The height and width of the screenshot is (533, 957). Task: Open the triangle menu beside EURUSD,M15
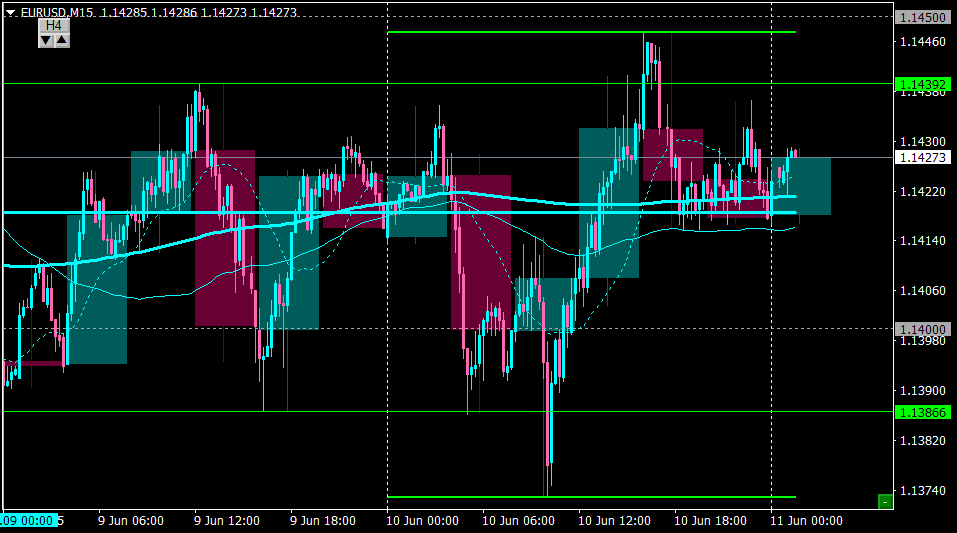pyautogui.click(x=10, y=12)
